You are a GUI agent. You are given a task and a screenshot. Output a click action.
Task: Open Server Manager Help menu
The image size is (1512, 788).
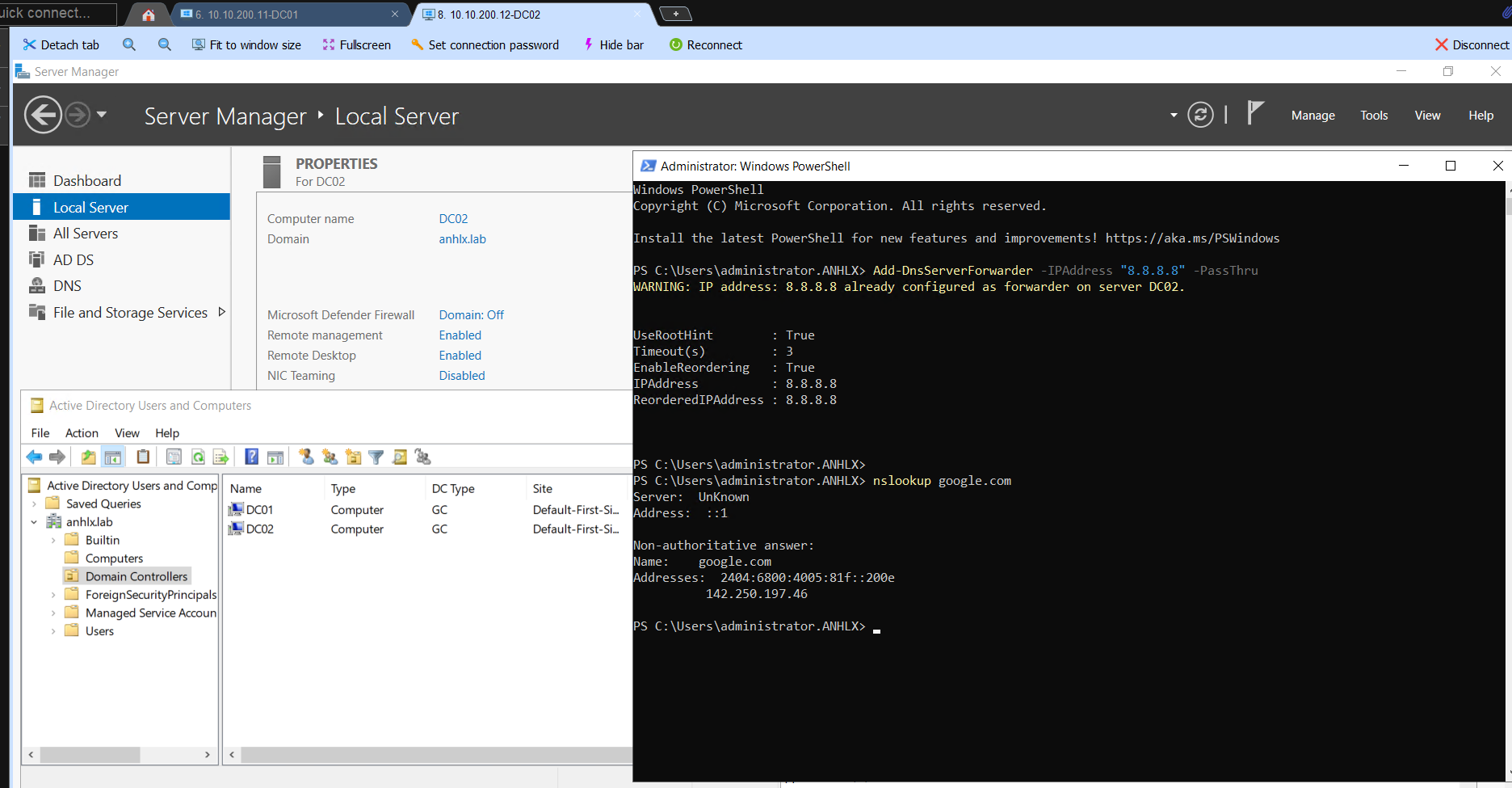click(1480, 116)
